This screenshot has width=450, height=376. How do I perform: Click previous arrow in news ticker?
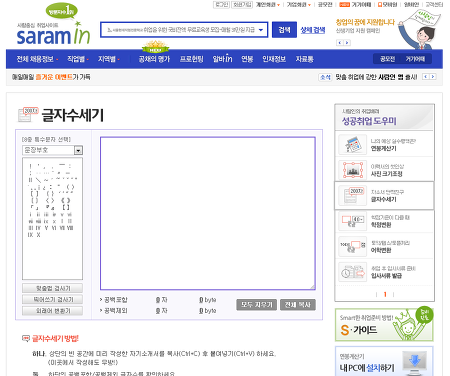tap(426, 77)
